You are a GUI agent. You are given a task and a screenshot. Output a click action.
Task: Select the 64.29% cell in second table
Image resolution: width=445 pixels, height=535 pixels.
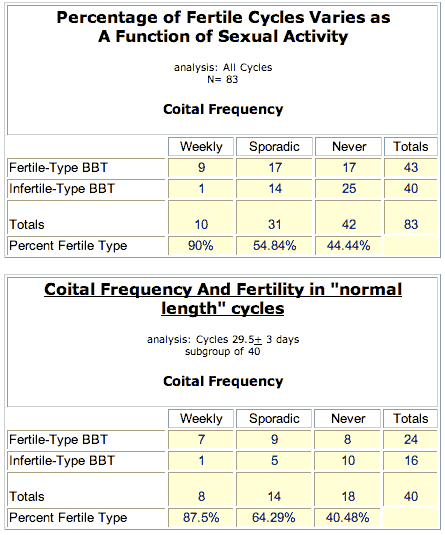[274, 518]
